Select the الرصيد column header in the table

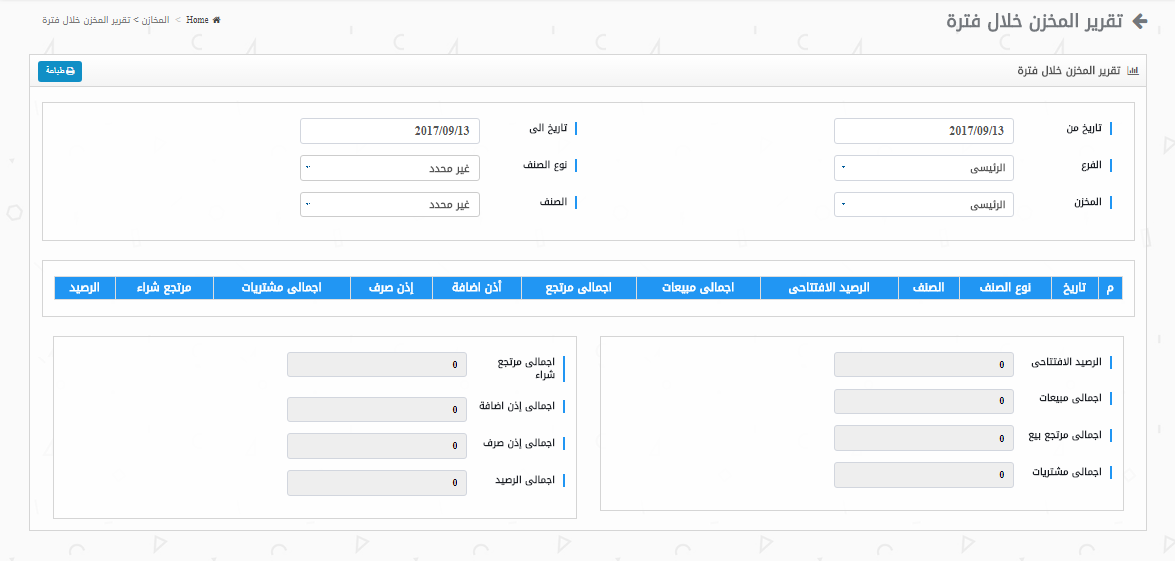(x=85, y=288)
